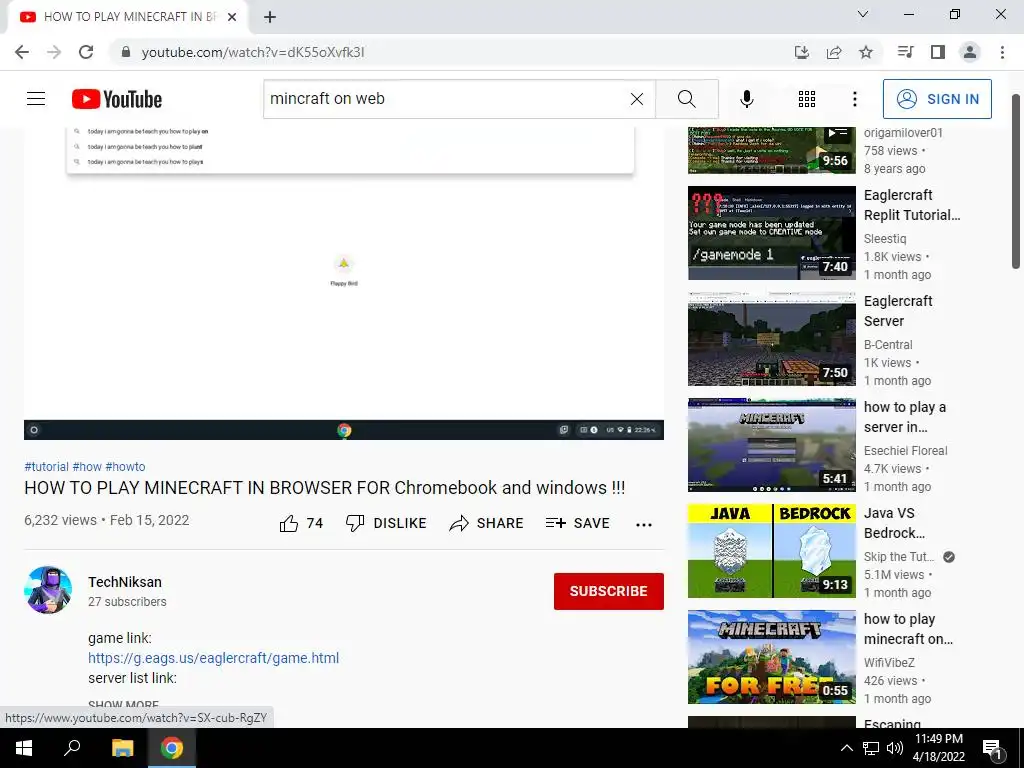The width and height of the screenshot is (1024, 768).
Task: Open the network tray icon
Action: pyautogui.click(x=871, y=748)
